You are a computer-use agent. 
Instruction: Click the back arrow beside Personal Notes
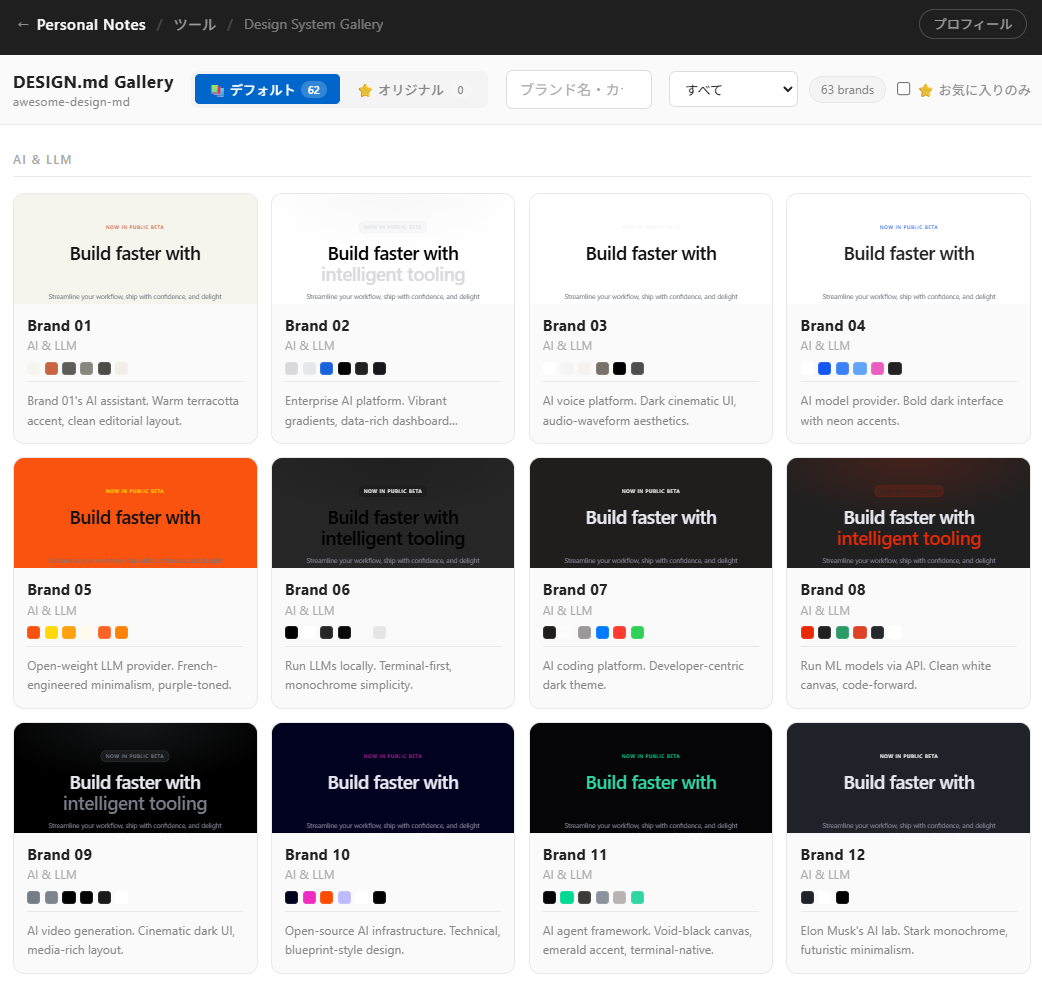[x=23, y=25]
